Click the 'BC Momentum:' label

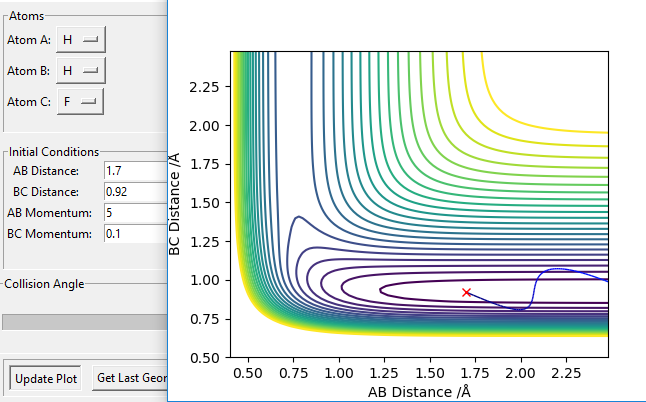tap(49, 234)
